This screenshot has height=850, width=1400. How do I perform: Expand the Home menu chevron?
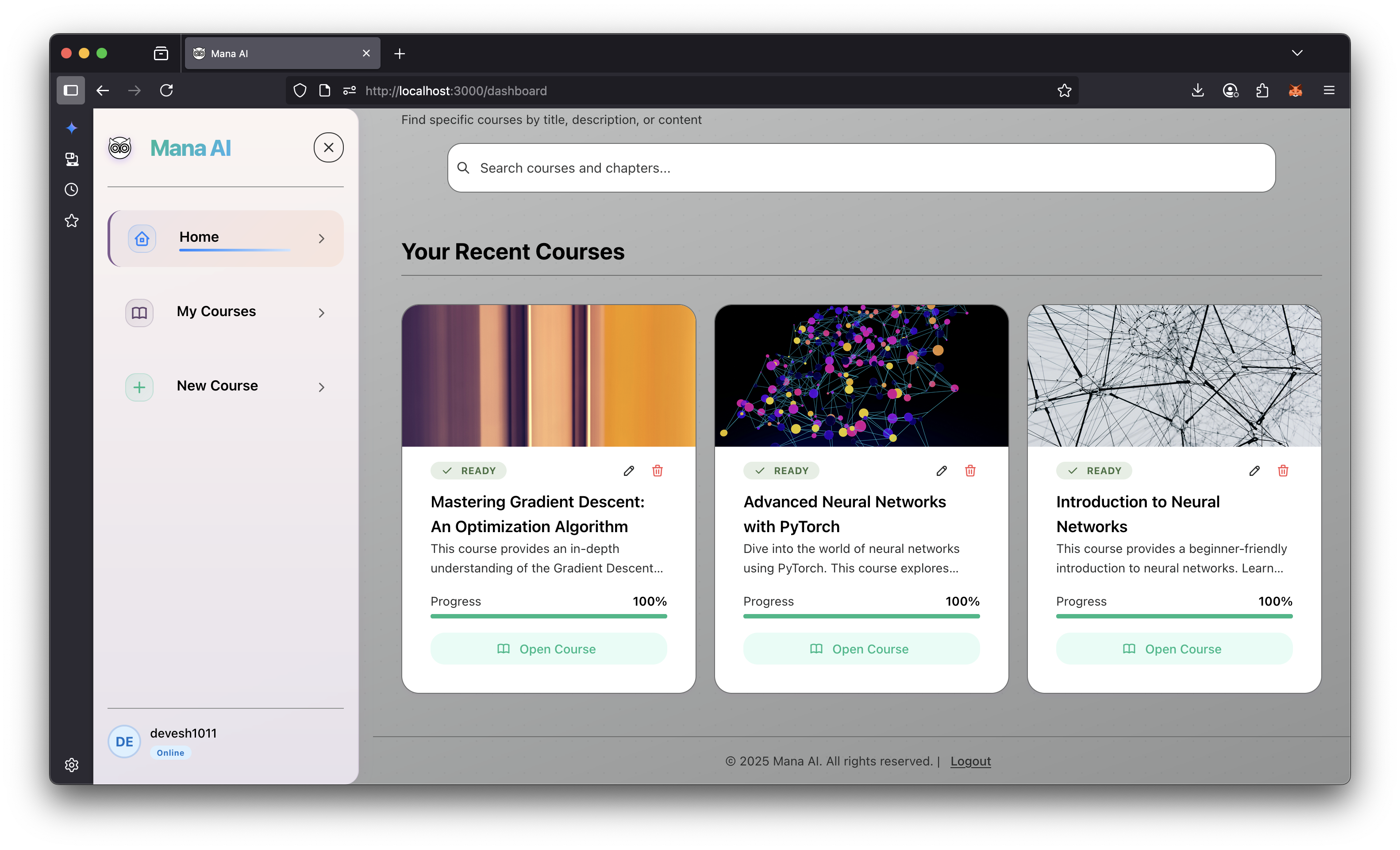tap(322, 239)
